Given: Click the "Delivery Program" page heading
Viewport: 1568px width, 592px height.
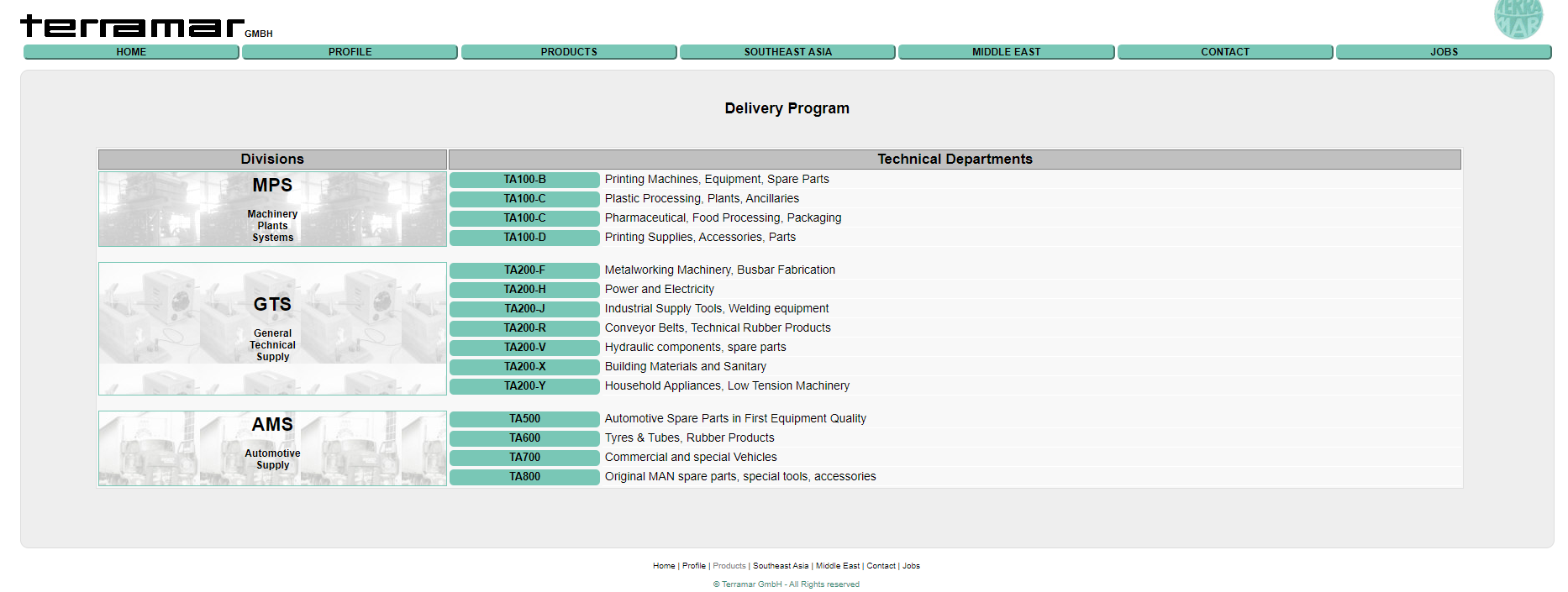Looking at the screenshot, I should click(787, 108).
